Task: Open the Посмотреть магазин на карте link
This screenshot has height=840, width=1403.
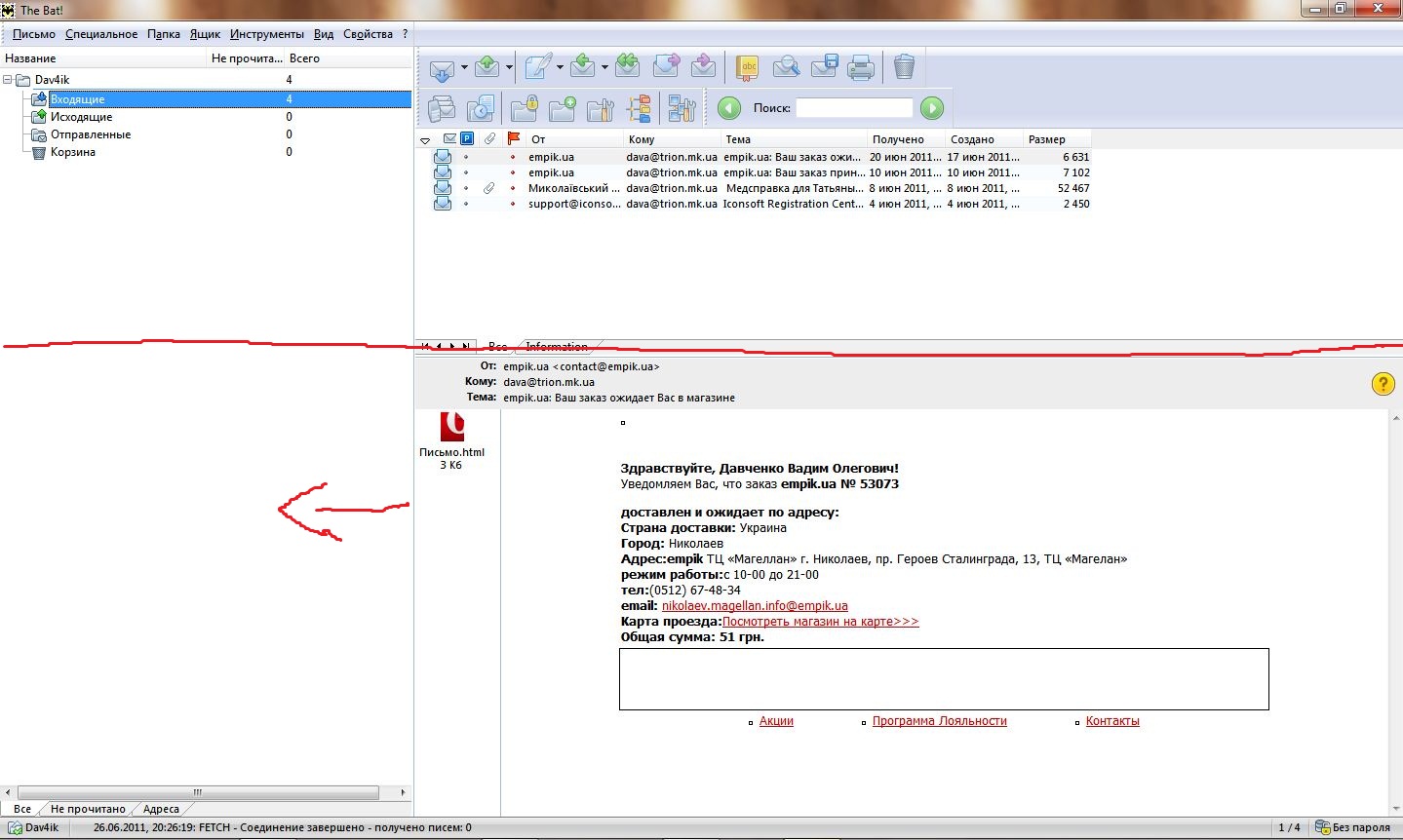Action: click(820, 622)
